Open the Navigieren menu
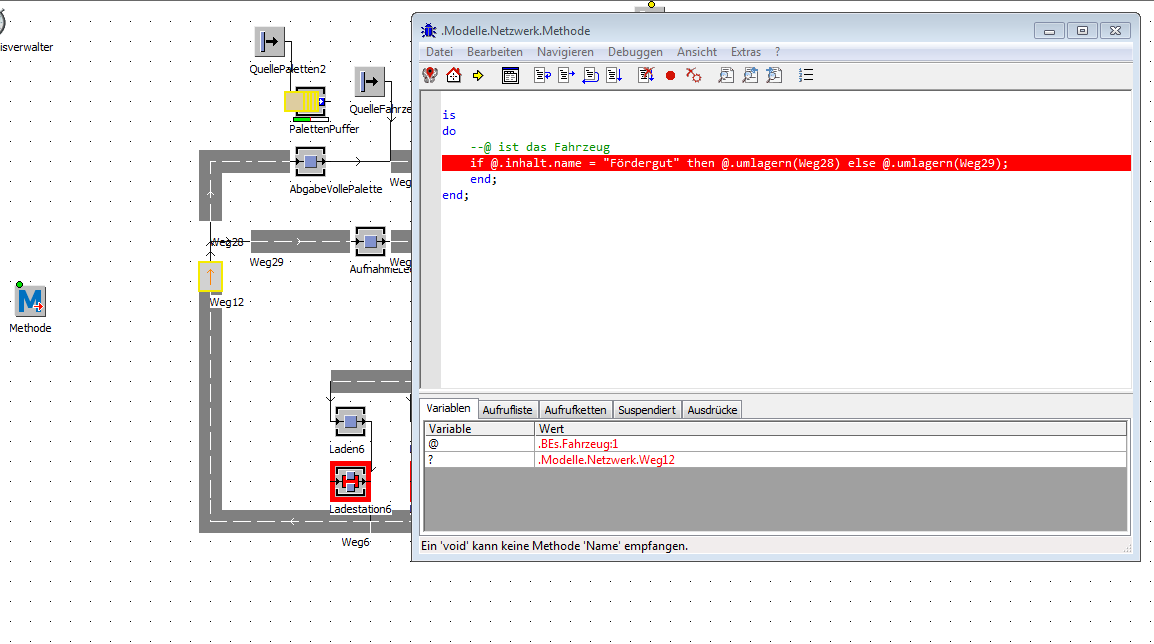 click(565, 52)
